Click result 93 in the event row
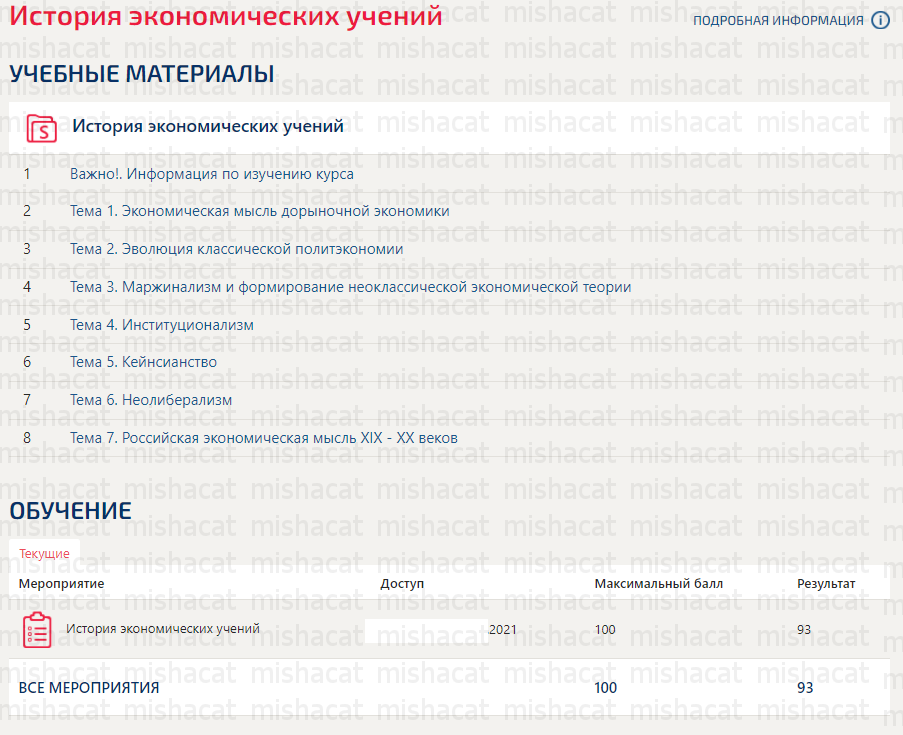The height and width of the screenshot is (735, 903). point(804,630)
